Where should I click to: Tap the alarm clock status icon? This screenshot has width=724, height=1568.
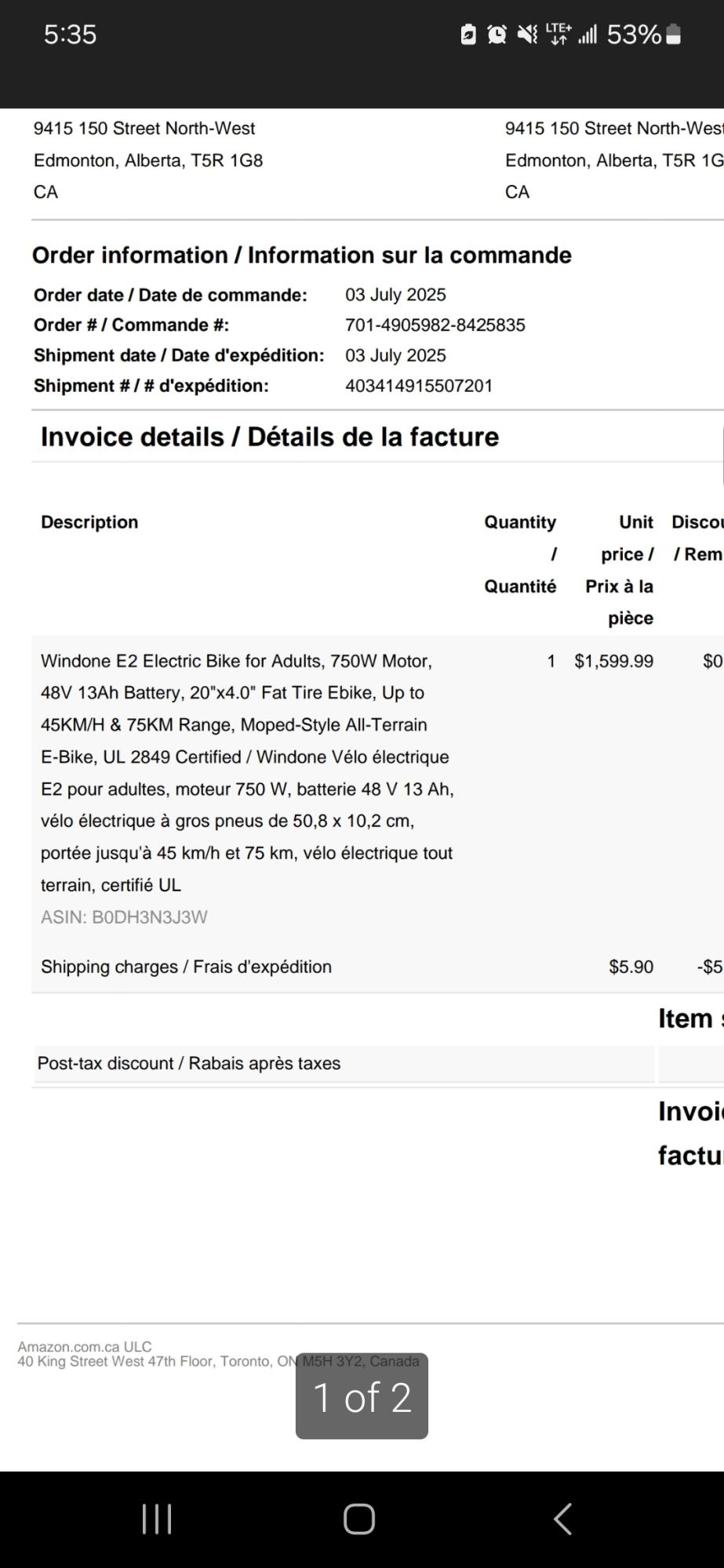pyautogui.click(x=497, y=34)
